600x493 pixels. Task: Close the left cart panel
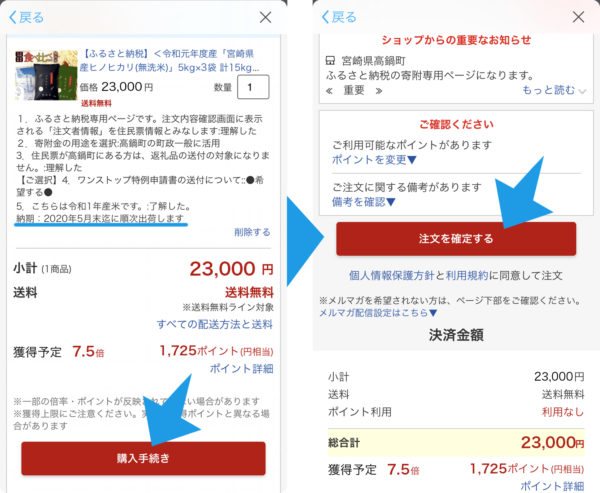pyautogui.click(x=265, y=17)
